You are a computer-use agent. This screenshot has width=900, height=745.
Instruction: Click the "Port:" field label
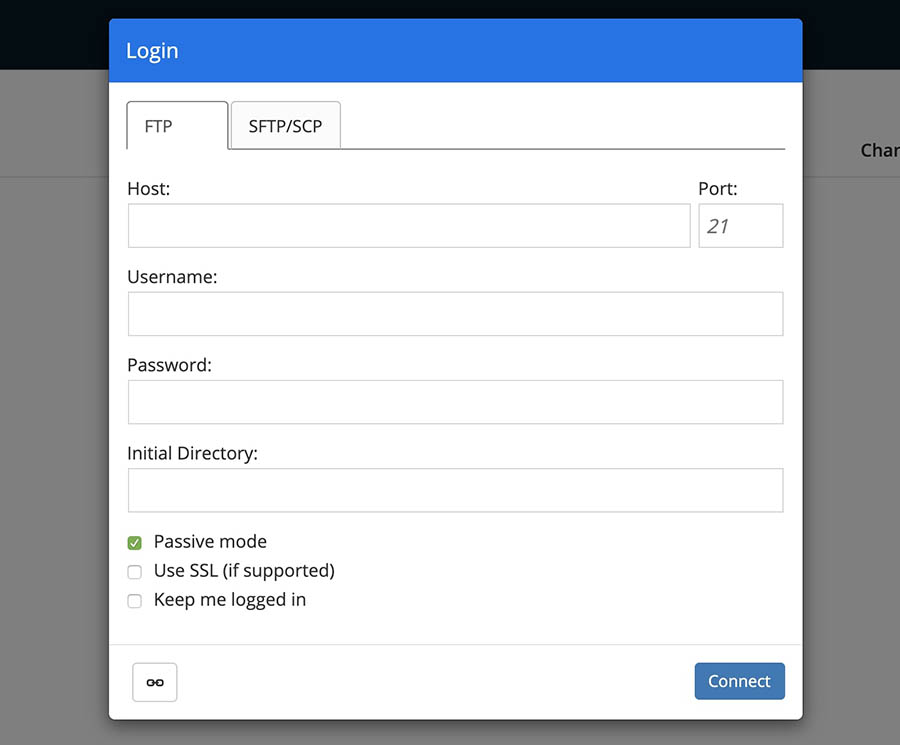[x=717, y=188]
